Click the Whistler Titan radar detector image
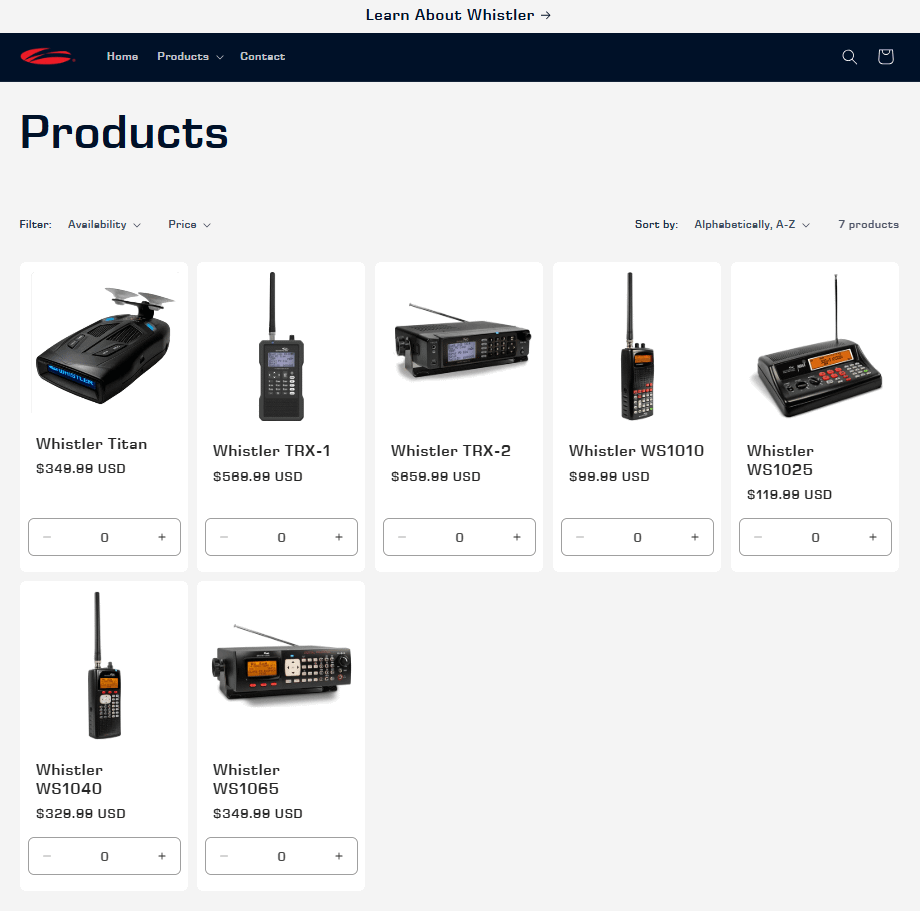This screenshot has height=911, width=920. point(104,345)
